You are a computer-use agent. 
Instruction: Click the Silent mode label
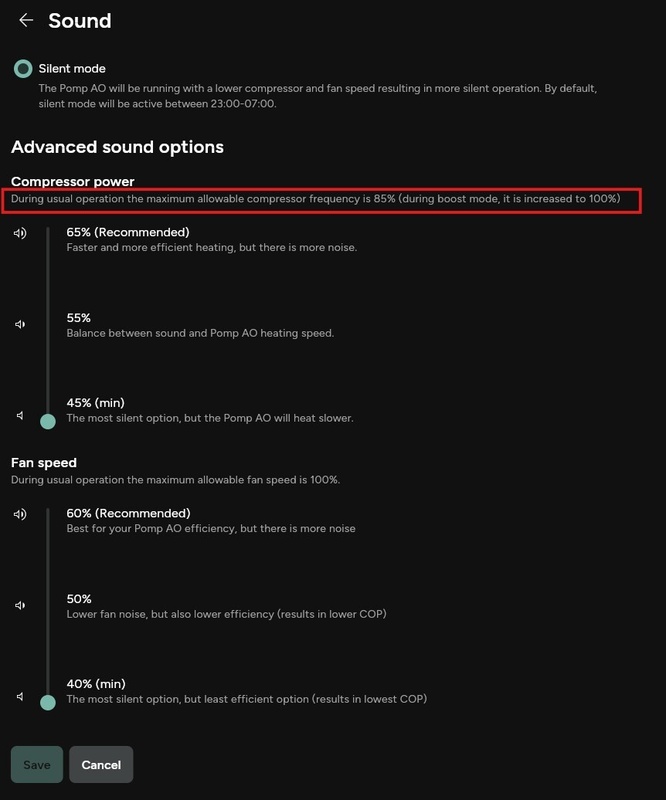click(72, 69)
